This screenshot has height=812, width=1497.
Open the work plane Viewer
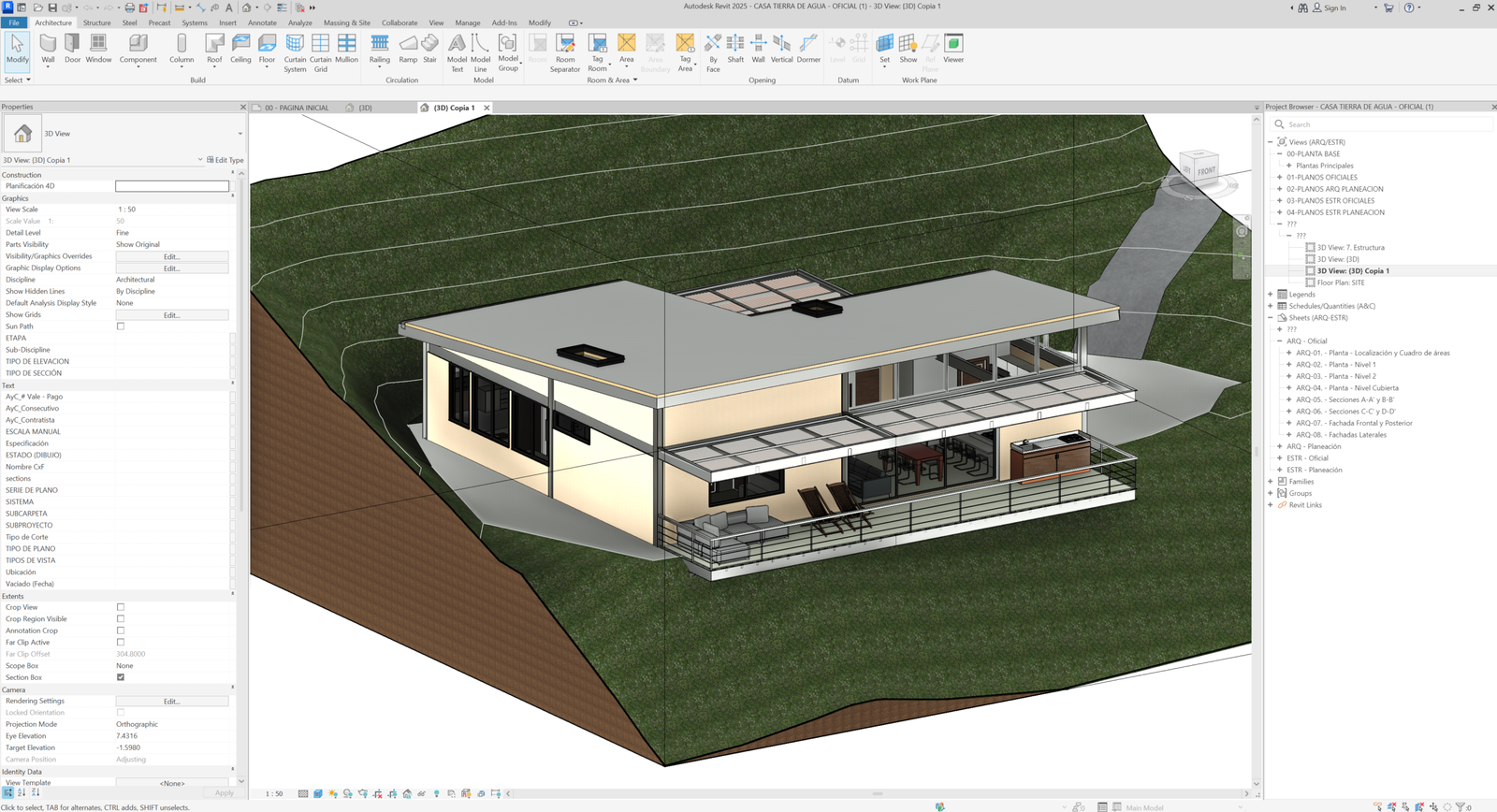point(953,50)
